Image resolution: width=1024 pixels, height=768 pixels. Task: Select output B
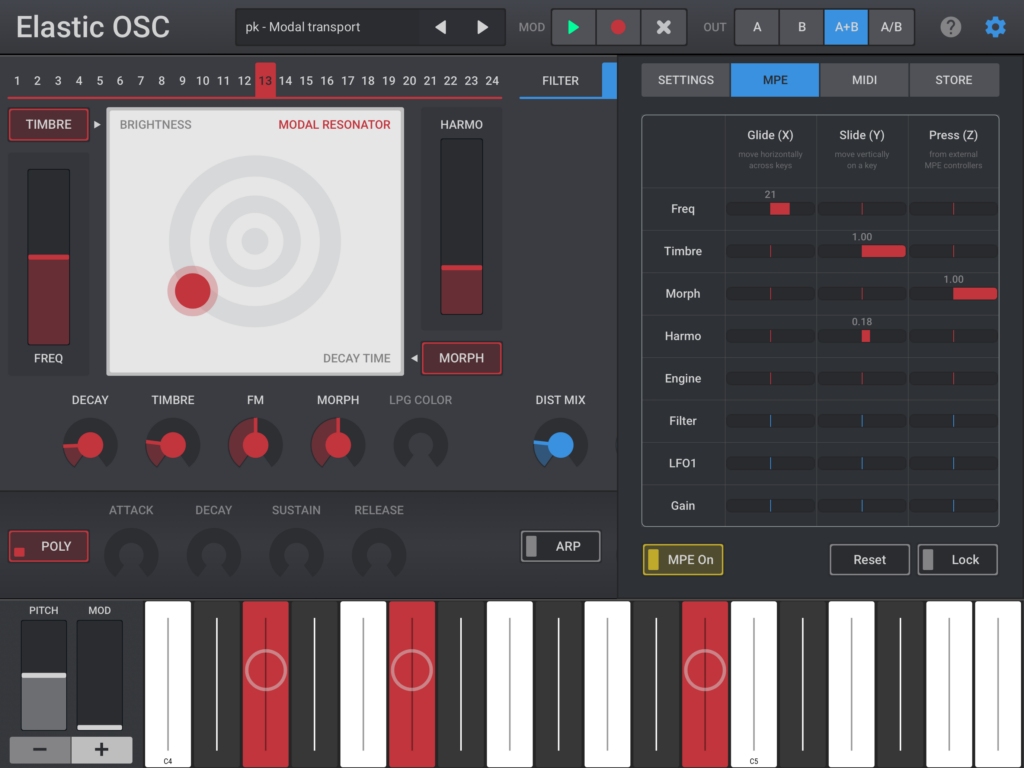coord(801,27)
